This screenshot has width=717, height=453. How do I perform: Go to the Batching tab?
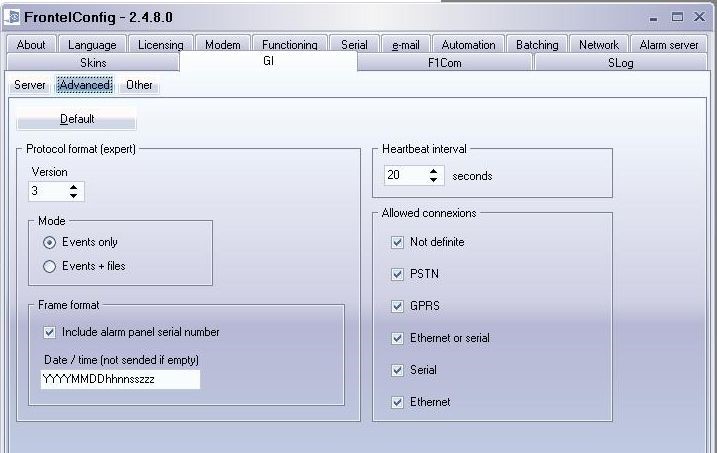click(537, 45)
